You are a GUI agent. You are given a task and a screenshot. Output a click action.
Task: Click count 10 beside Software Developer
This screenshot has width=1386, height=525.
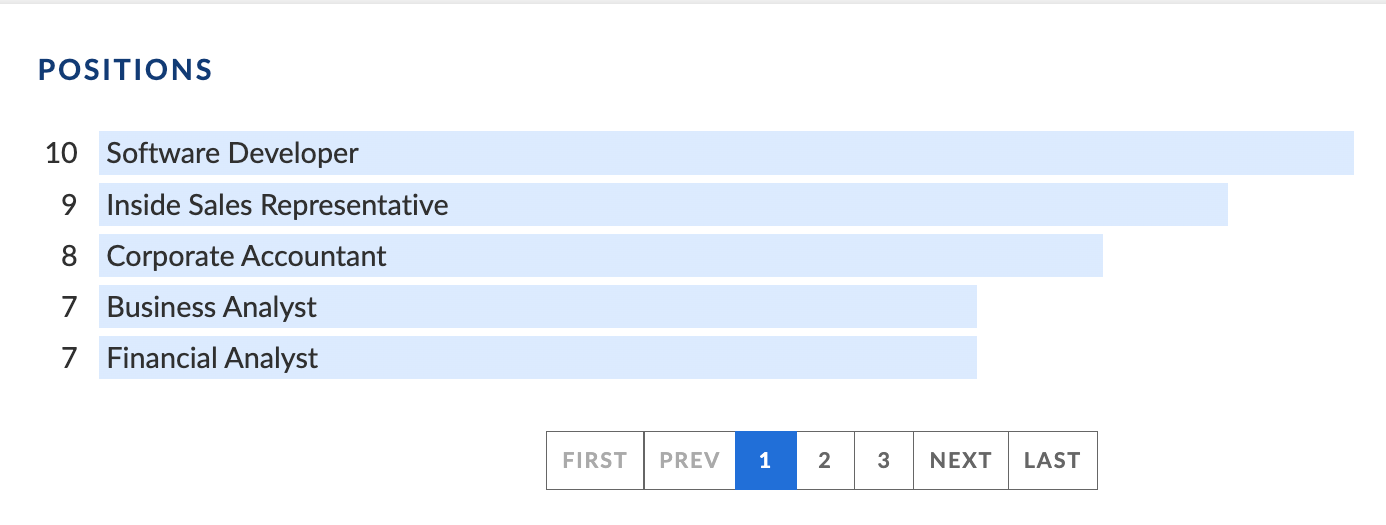[x=61, y=153]
